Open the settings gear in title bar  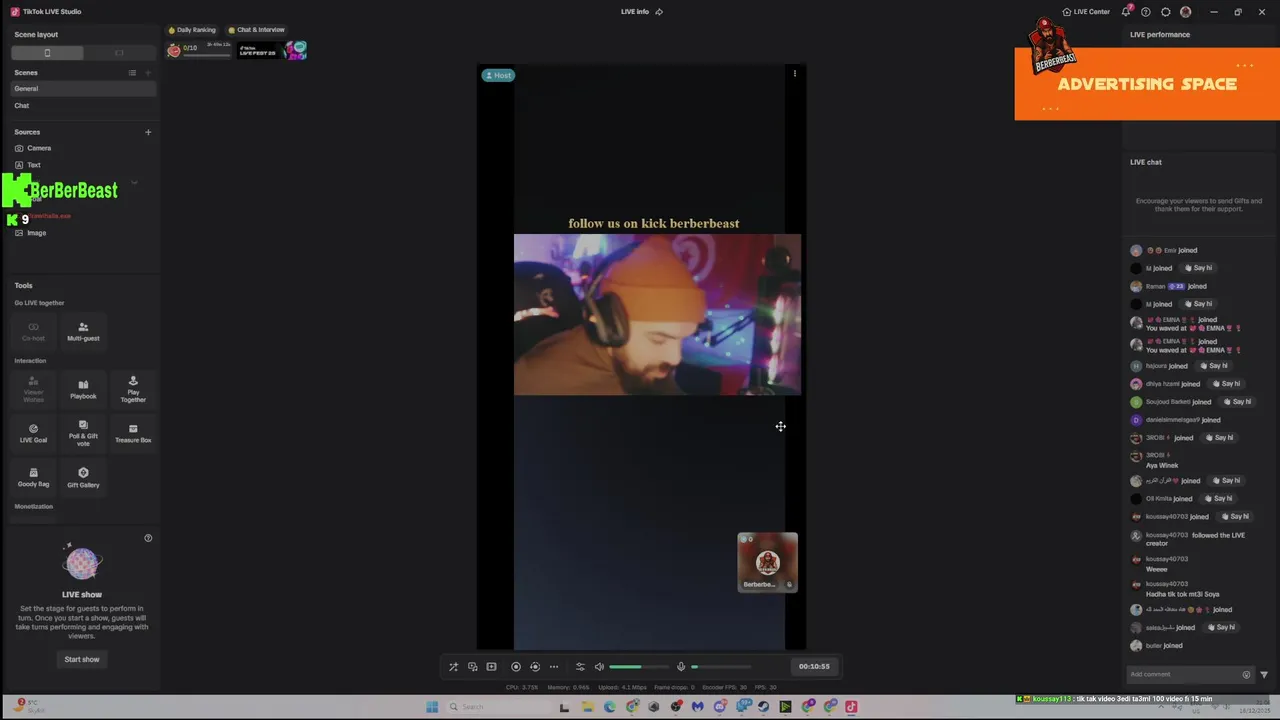point(1166,12)
